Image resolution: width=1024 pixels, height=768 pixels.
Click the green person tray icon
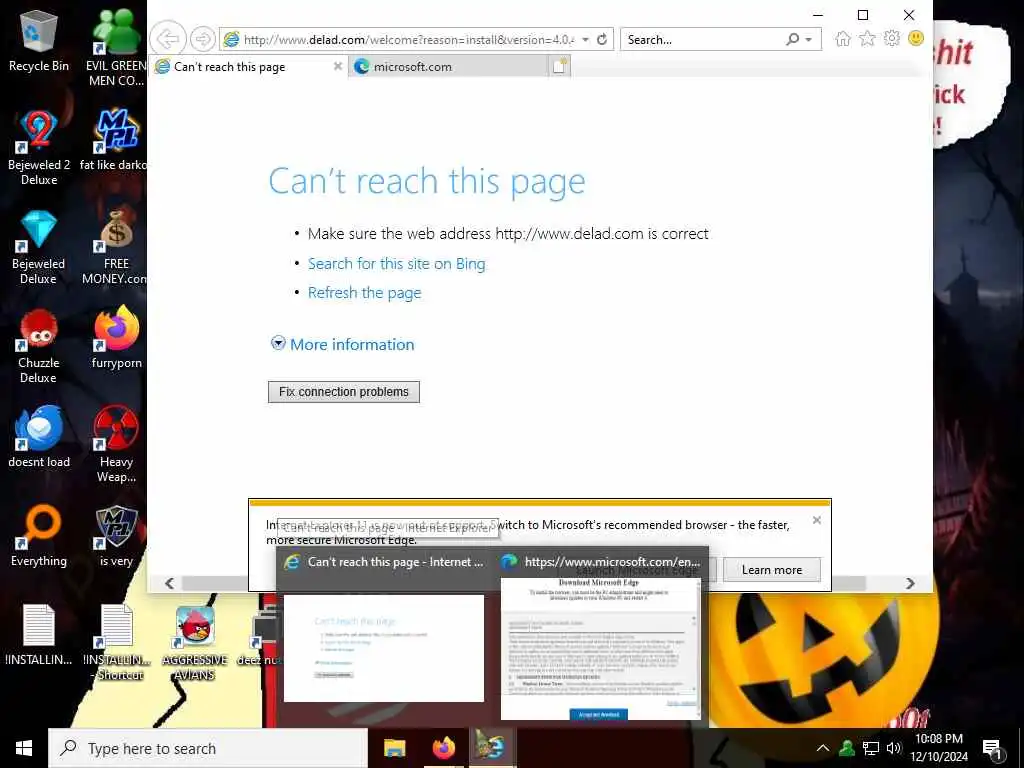[847, 748]
